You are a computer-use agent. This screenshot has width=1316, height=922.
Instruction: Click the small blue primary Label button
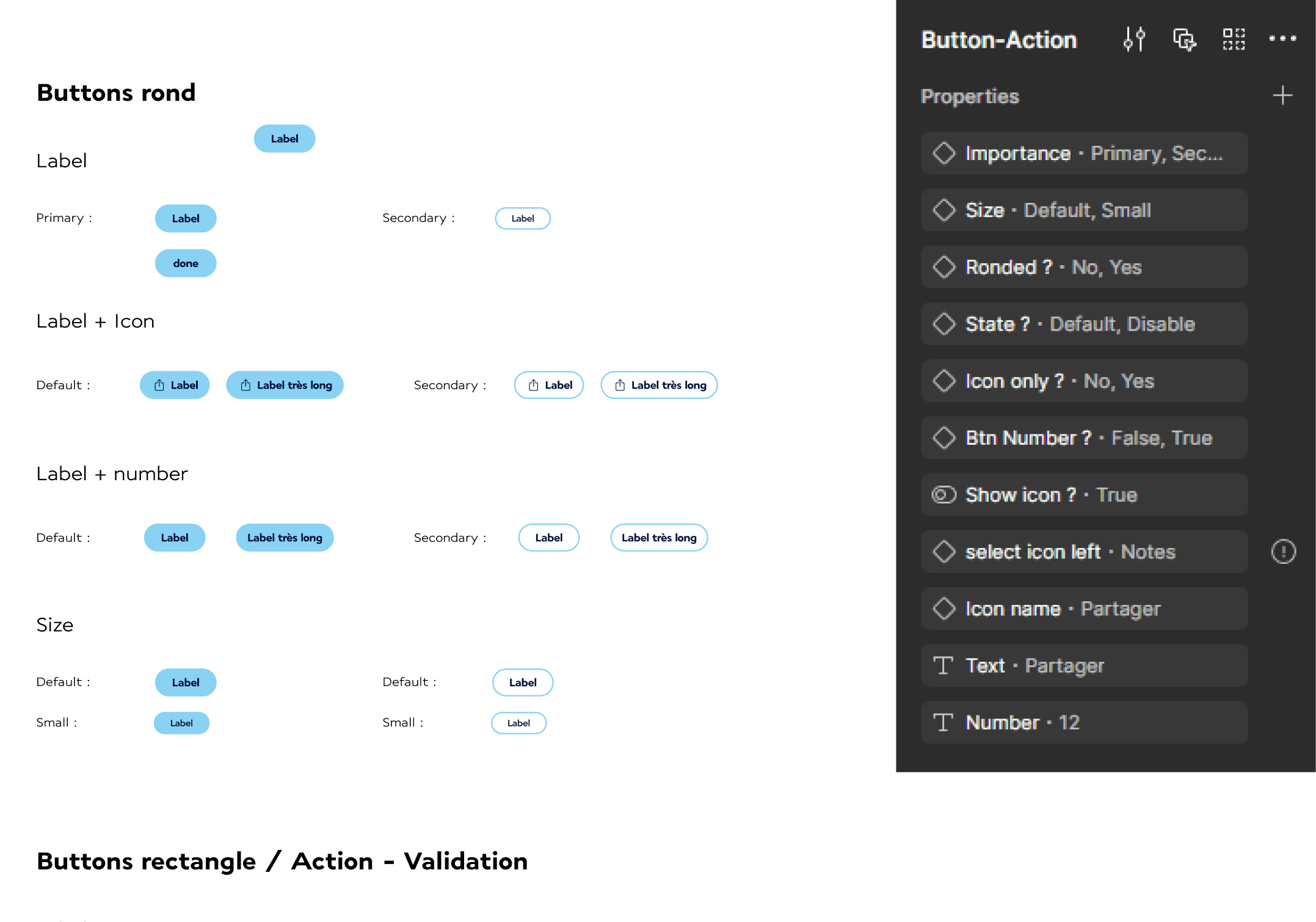(x=181, y=723)
